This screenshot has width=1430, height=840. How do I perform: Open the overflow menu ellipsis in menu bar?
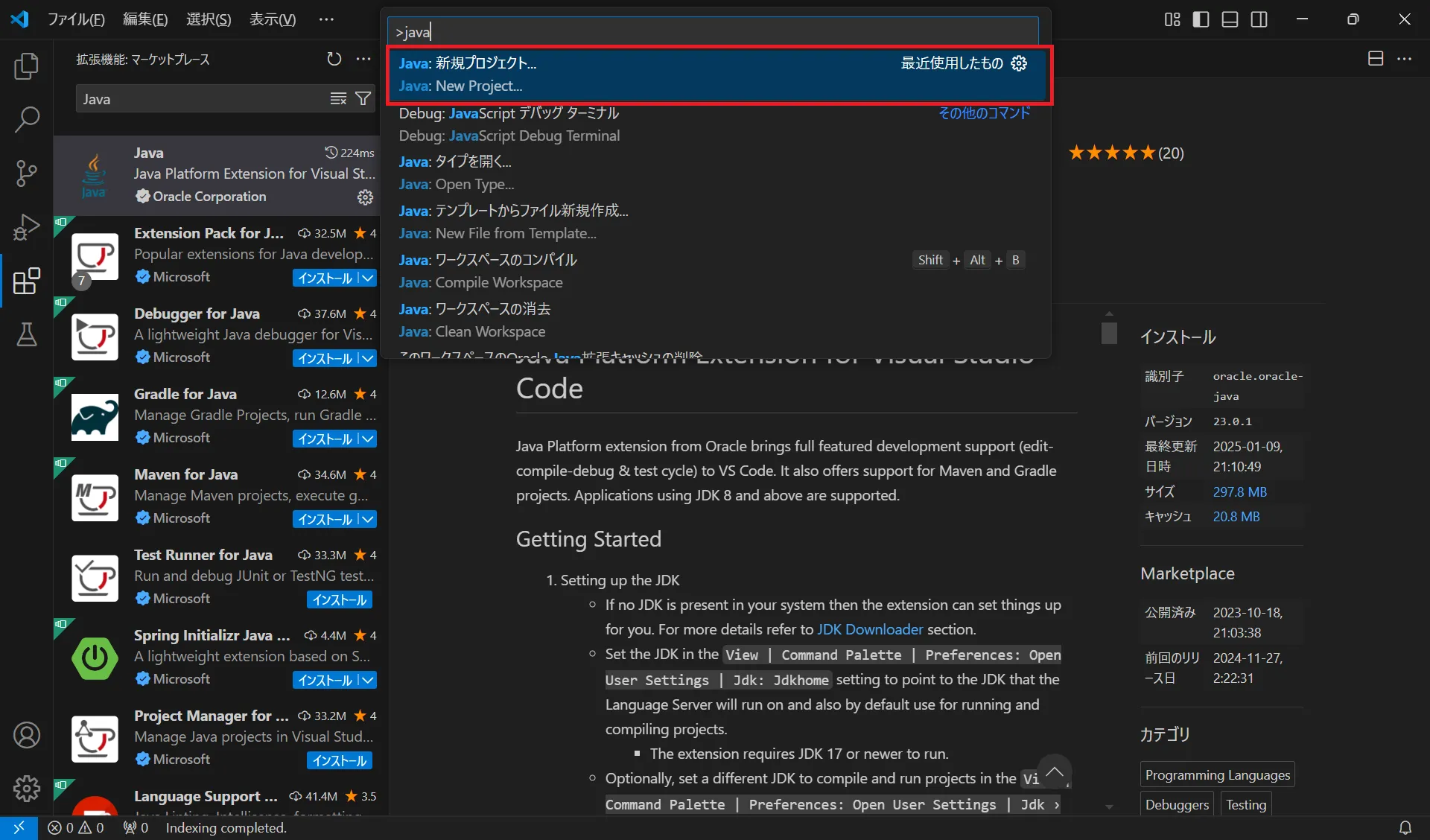326,19
